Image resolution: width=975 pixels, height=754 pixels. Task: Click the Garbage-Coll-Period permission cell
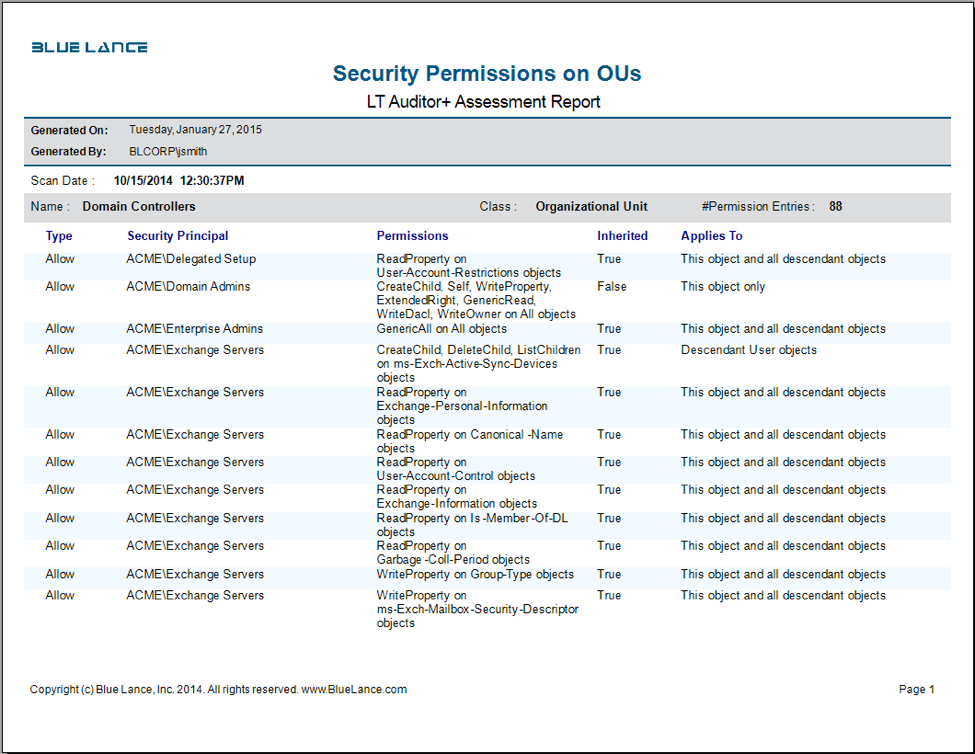pos(453,553)
